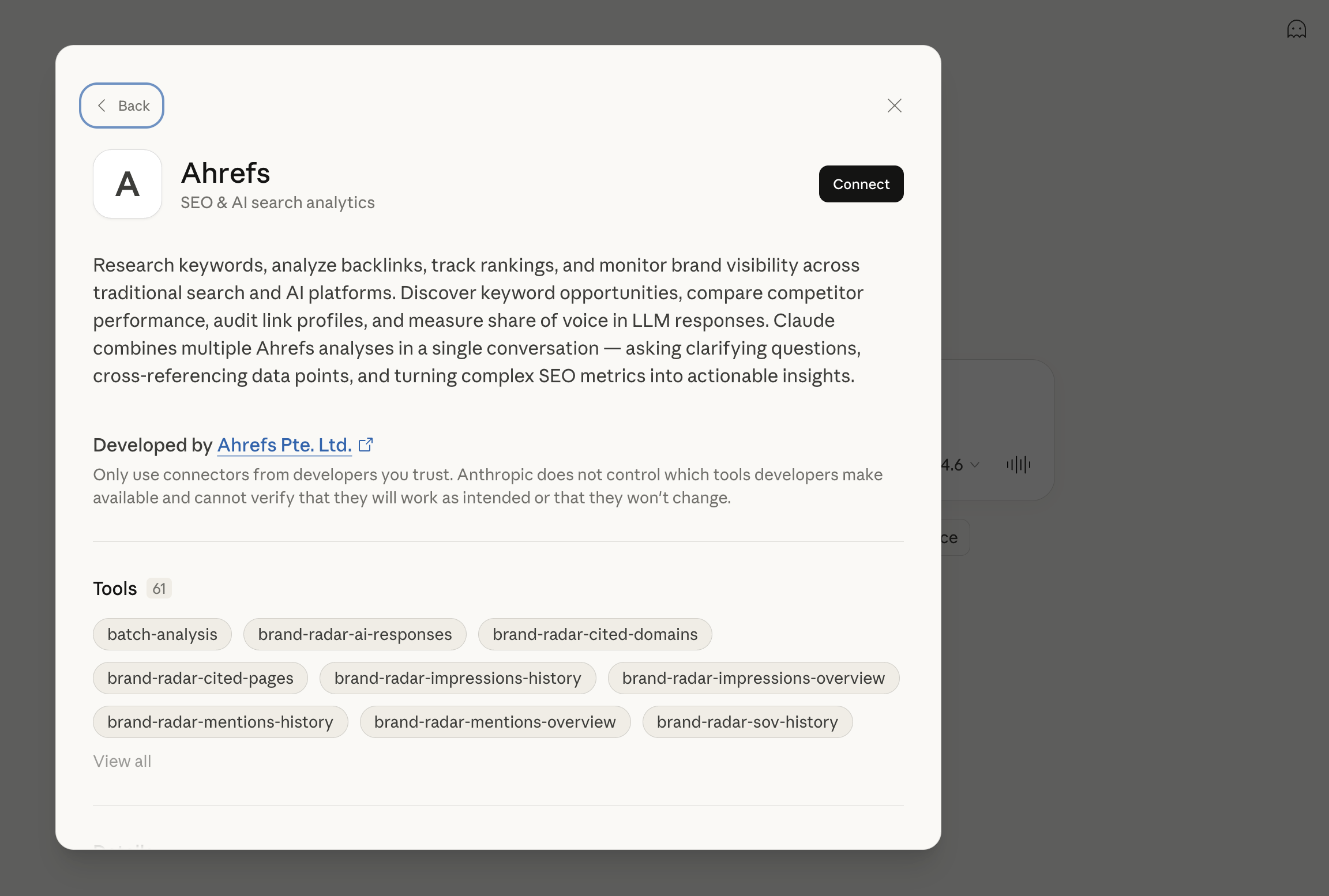1329x896 pixels.
Task: Click the external link icon beside developer name
Action: tap(366, 445)
